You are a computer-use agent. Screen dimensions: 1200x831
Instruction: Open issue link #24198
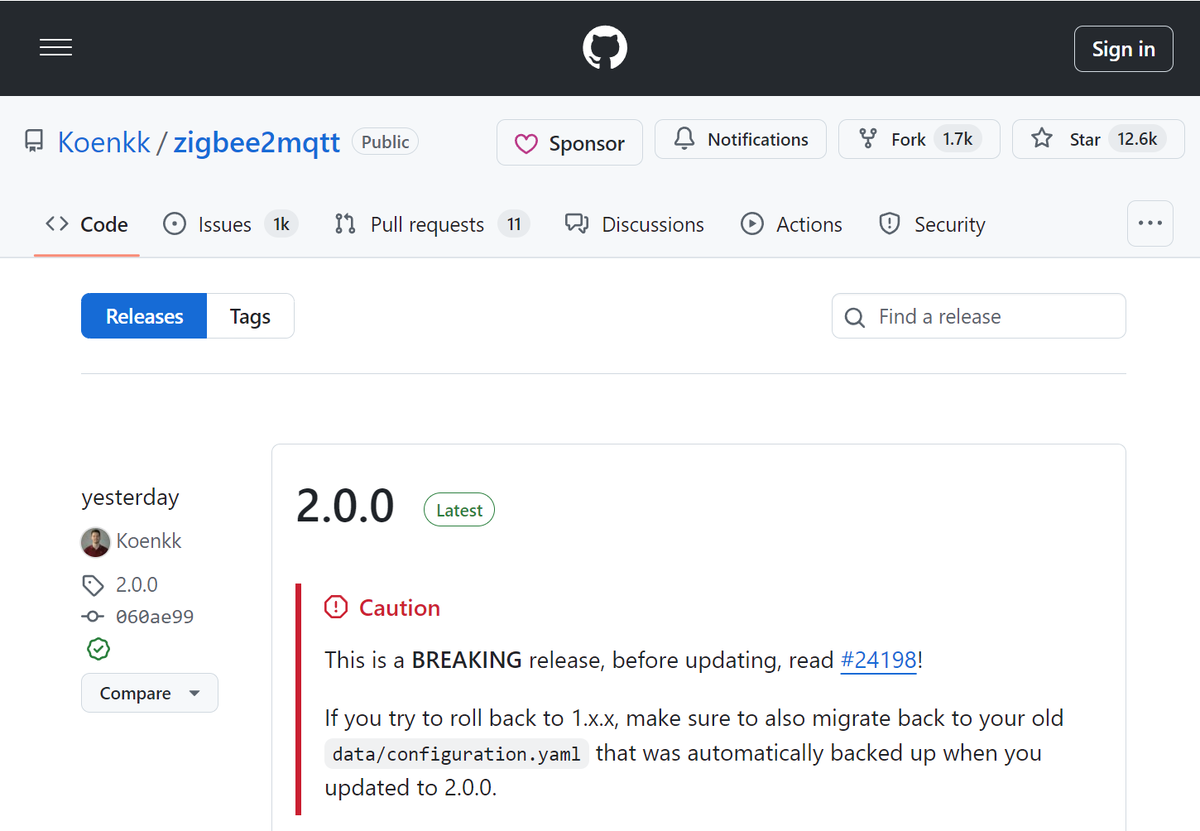point(878,660)
